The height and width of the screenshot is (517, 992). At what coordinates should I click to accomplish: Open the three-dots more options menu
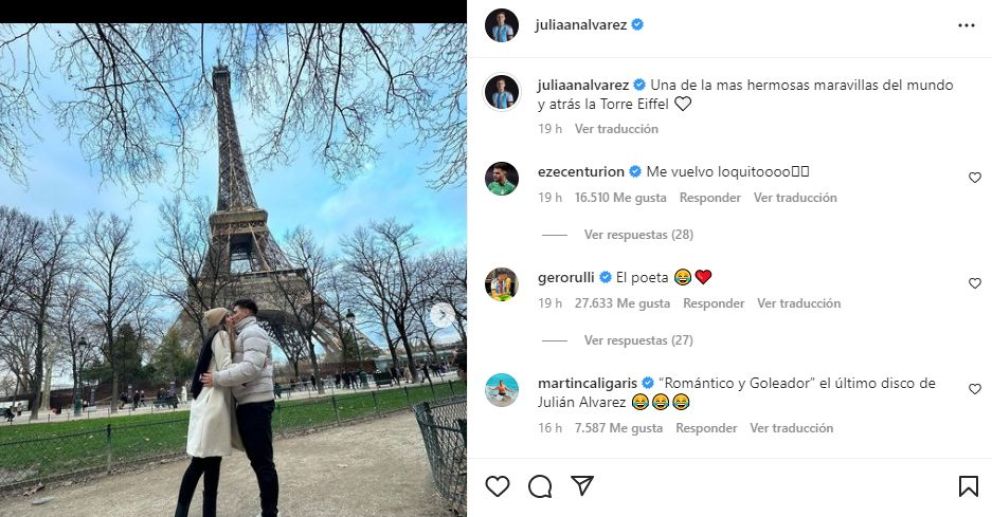[966, 25]
